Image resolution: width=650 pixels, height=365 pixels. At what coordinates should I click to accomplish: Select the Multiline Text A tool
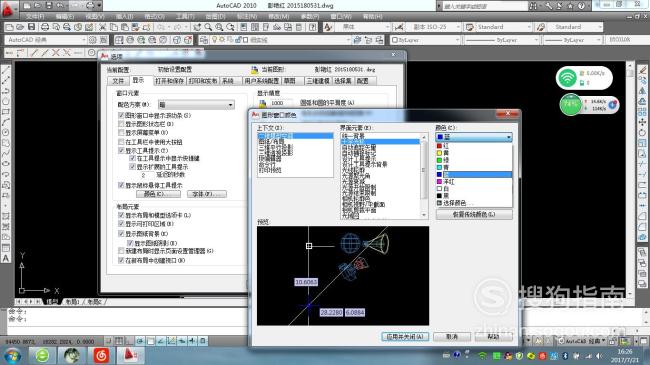pos(6,258)
